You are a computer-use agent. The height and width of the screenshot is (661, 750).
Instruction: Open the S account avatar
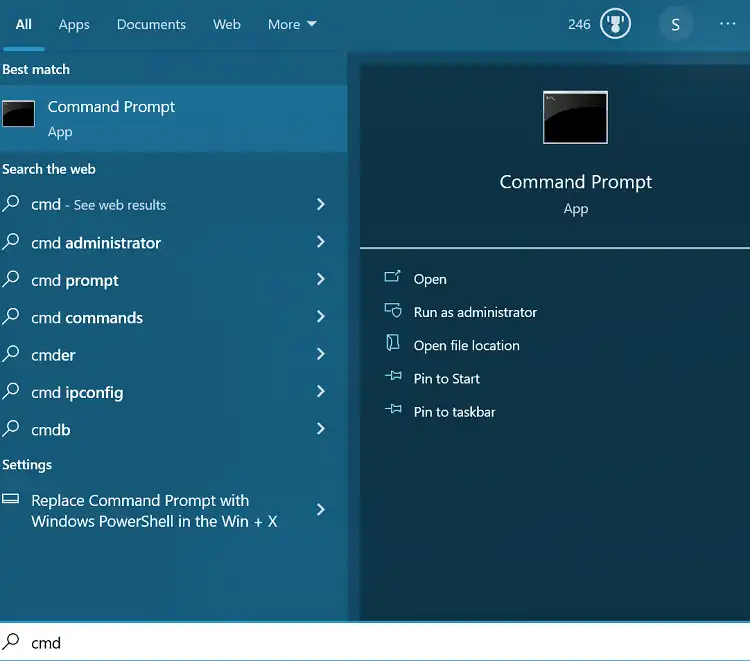point(675,24)
